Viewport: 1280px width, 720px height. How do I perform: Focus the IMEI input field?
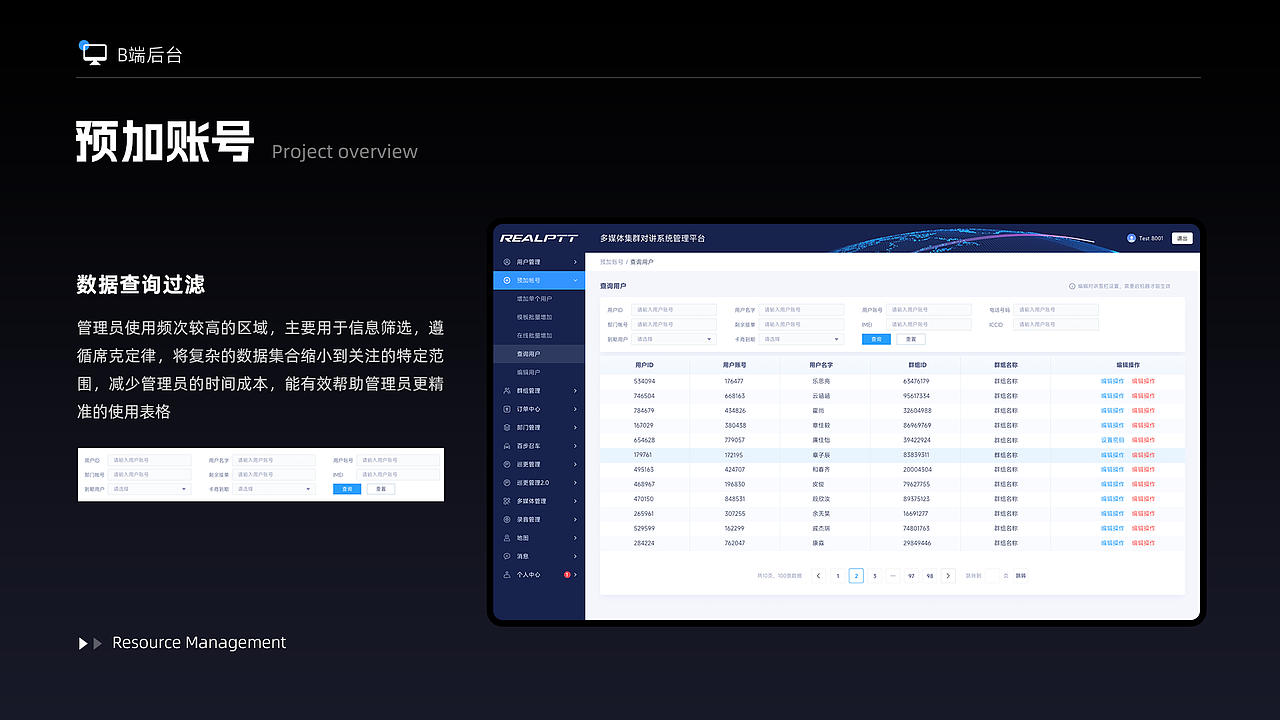[929, 324]
